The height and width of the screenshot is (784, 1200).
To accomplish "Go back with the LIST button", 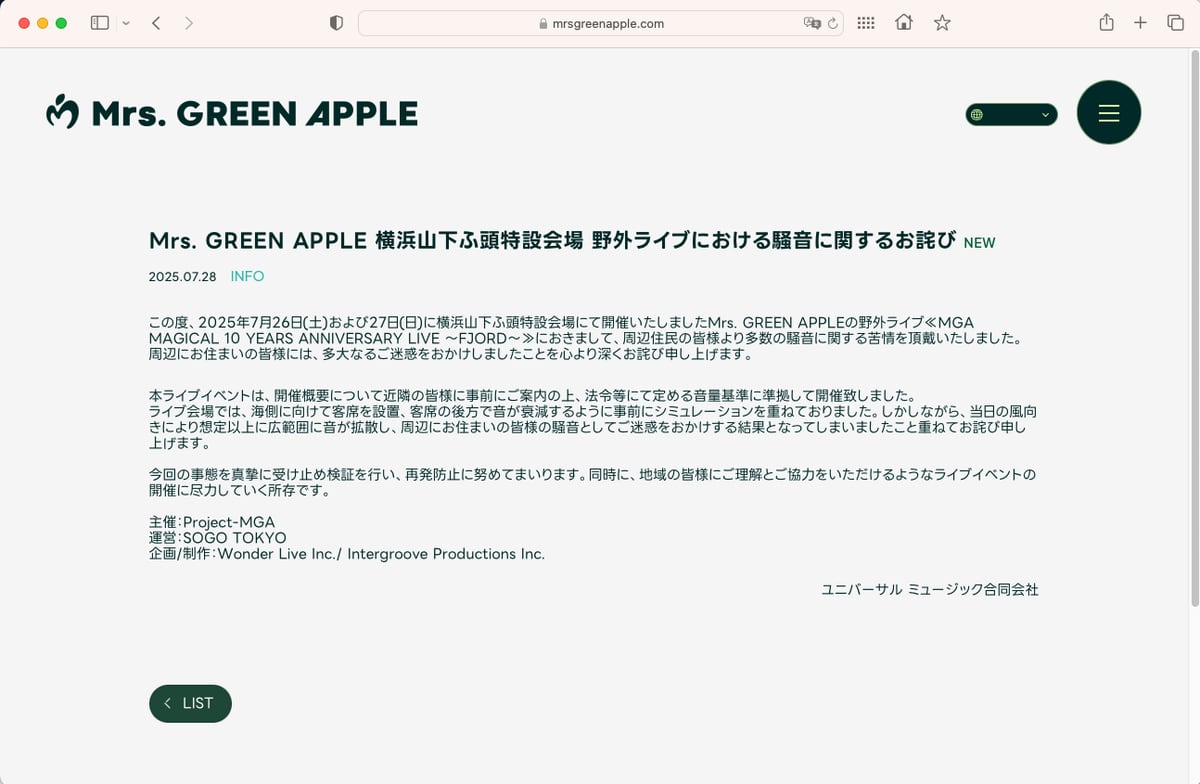I will click(x=190, y=703).
